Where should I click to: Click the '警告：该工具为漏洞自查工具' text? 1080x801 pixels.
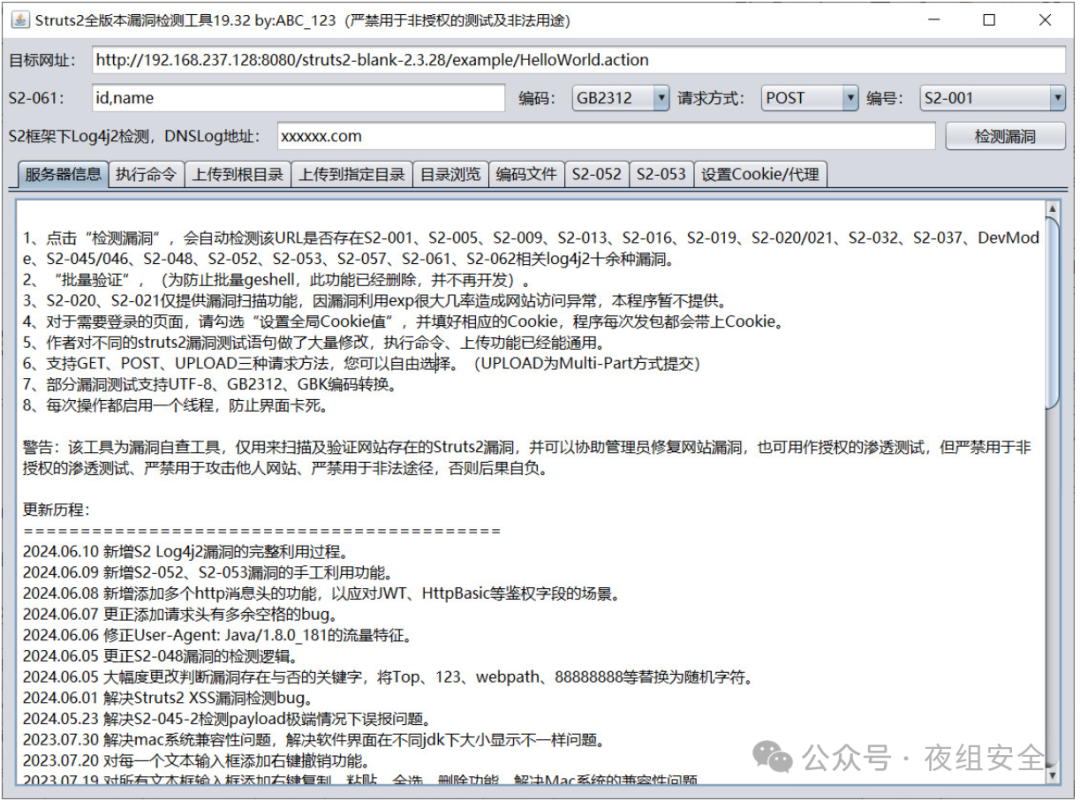pos(527,458)
